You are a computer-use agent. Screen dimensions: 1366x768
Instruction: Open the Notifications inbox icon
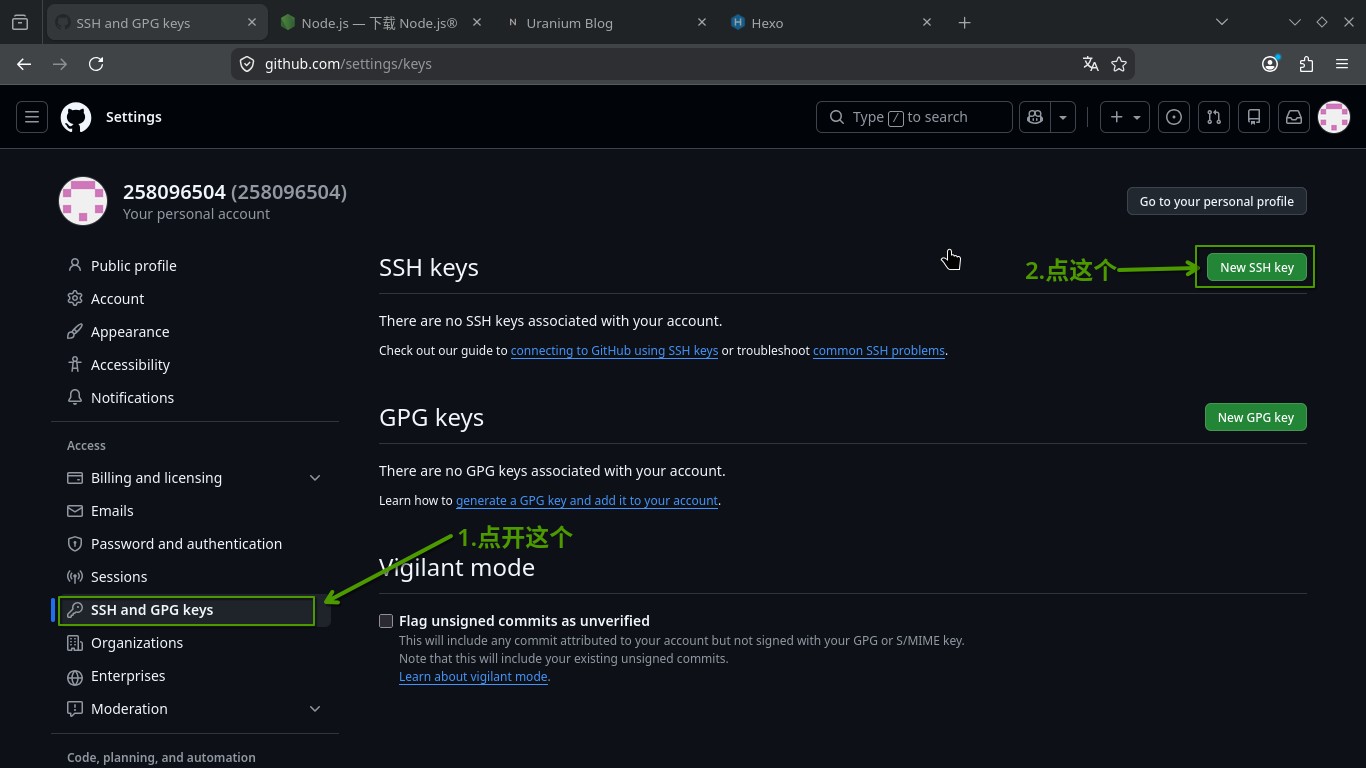pos(1294,117)
